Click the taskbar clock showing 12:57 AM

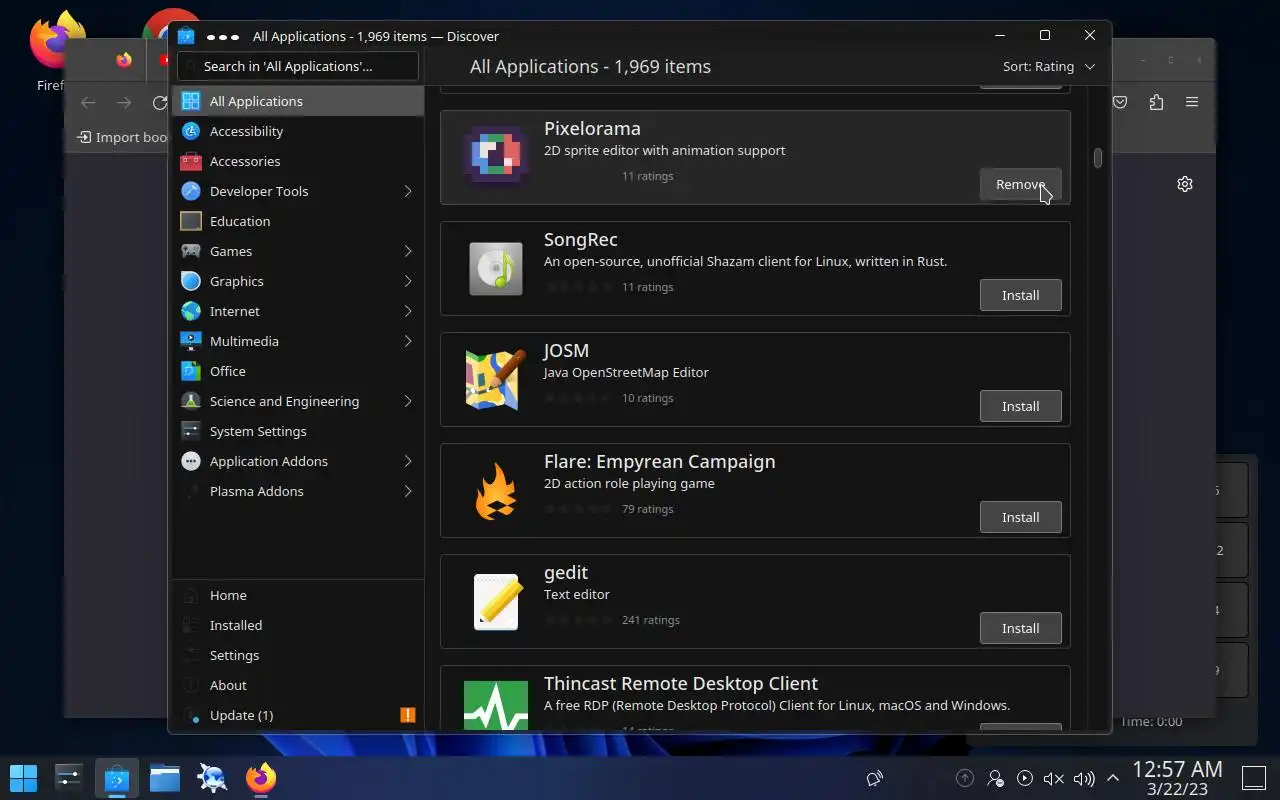(1177, 777)
